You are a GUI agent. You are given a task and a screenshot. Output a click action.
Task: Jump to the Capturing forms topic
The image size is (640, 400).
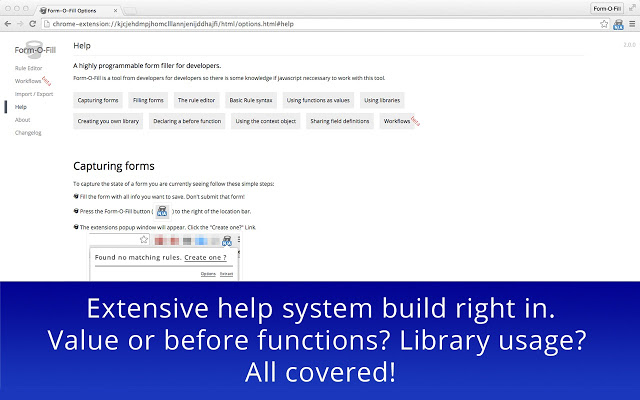pos(98,100)
